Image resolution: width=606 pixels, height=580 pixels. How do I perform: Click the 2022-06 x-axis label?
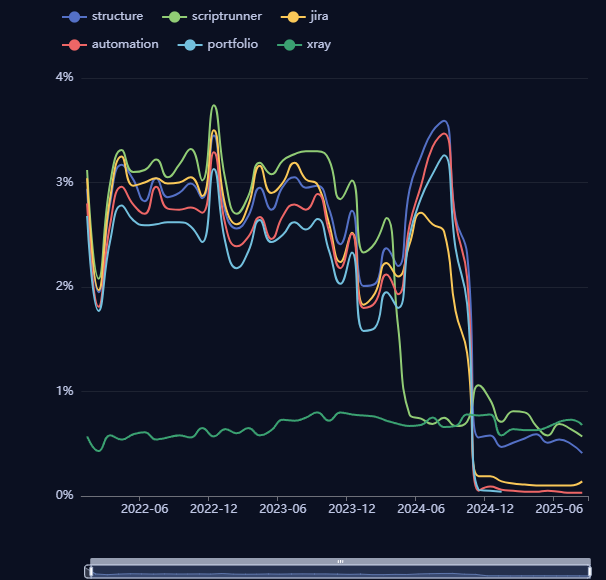pyautogui.click(x=144, y=509)
